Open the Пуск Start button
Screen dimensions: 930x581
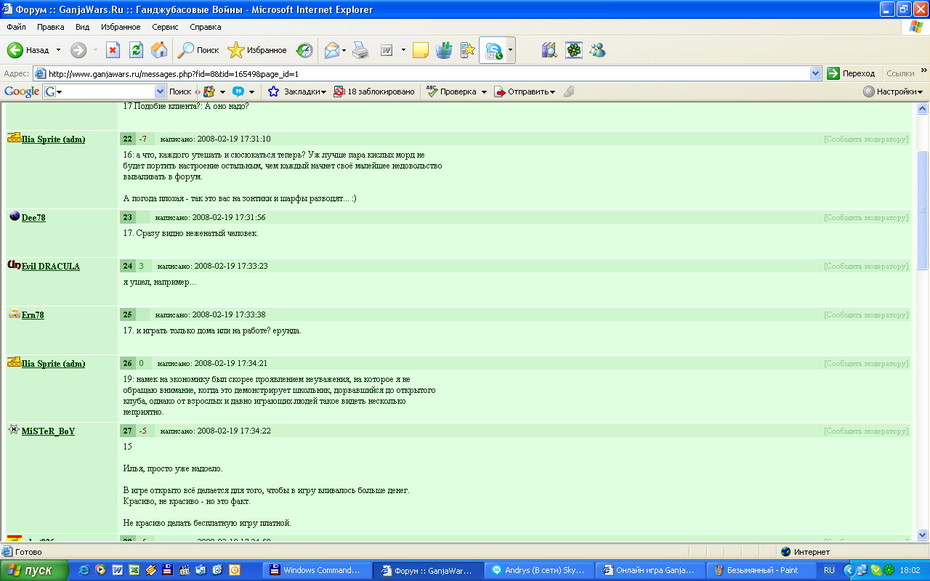34,570
